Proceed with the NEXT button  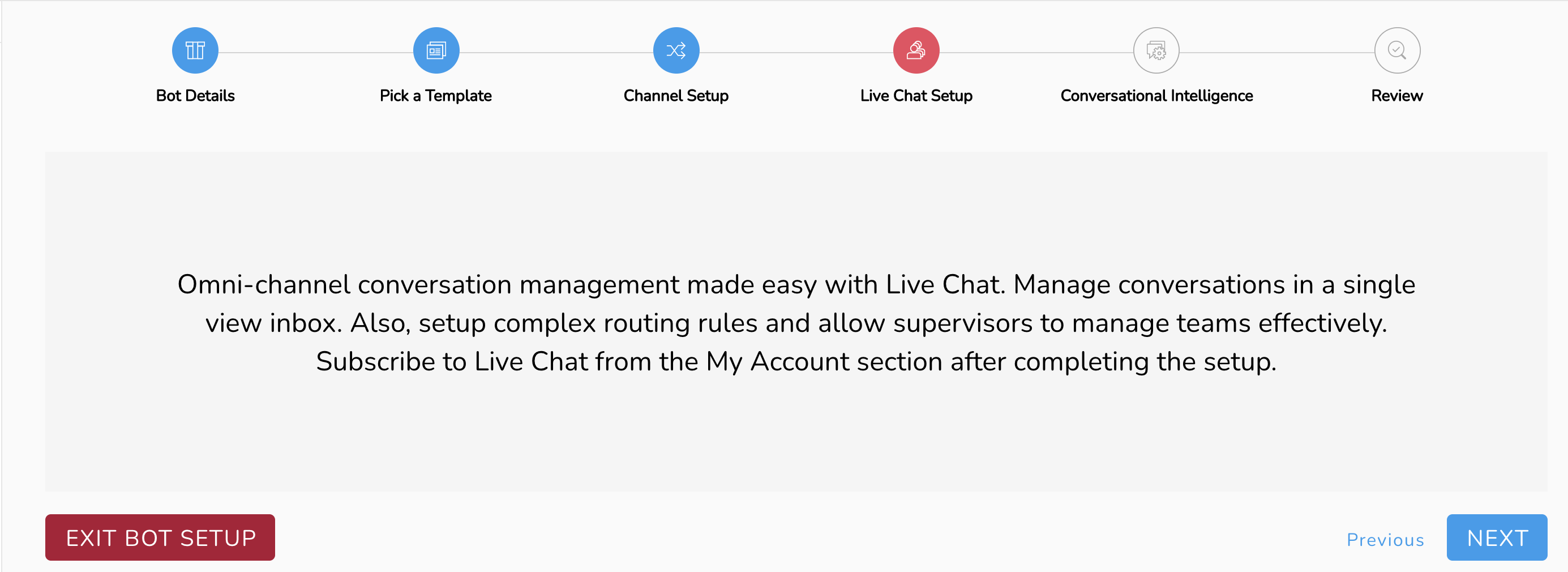click(1497, 537)
